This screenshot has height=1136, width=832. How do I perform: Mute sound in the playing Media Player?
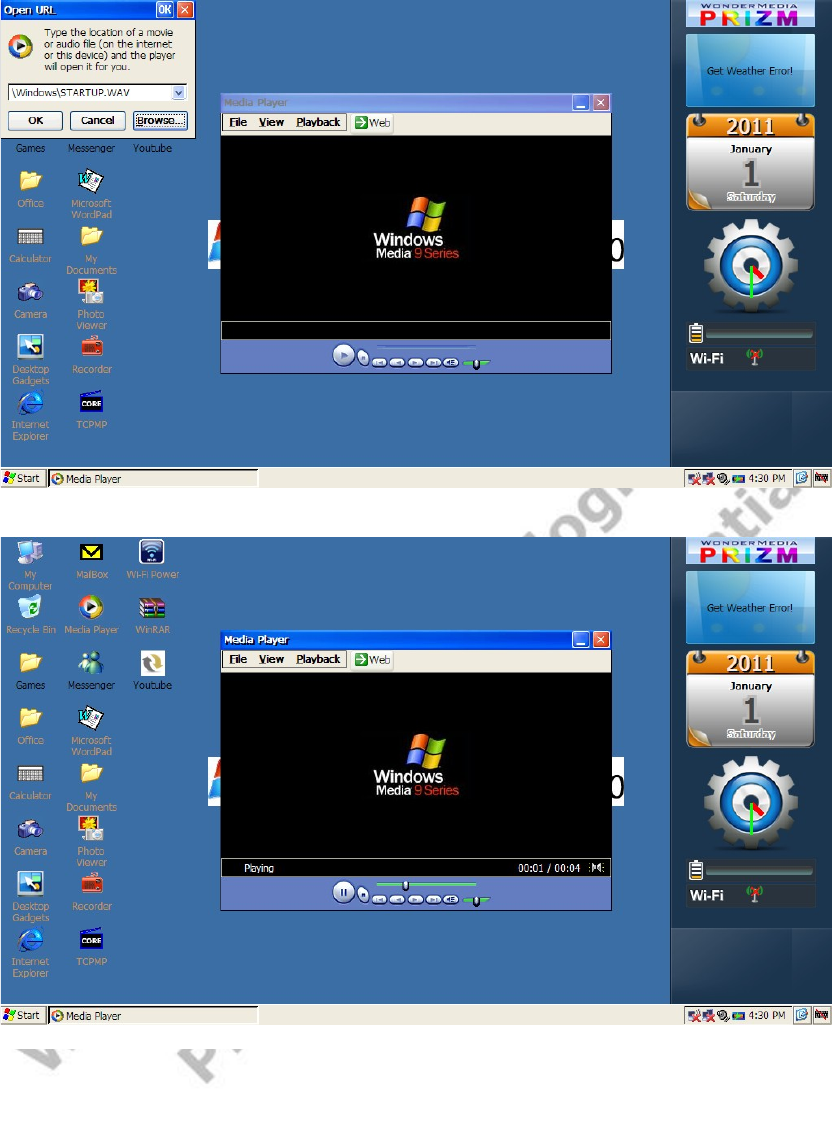(451, 900)
